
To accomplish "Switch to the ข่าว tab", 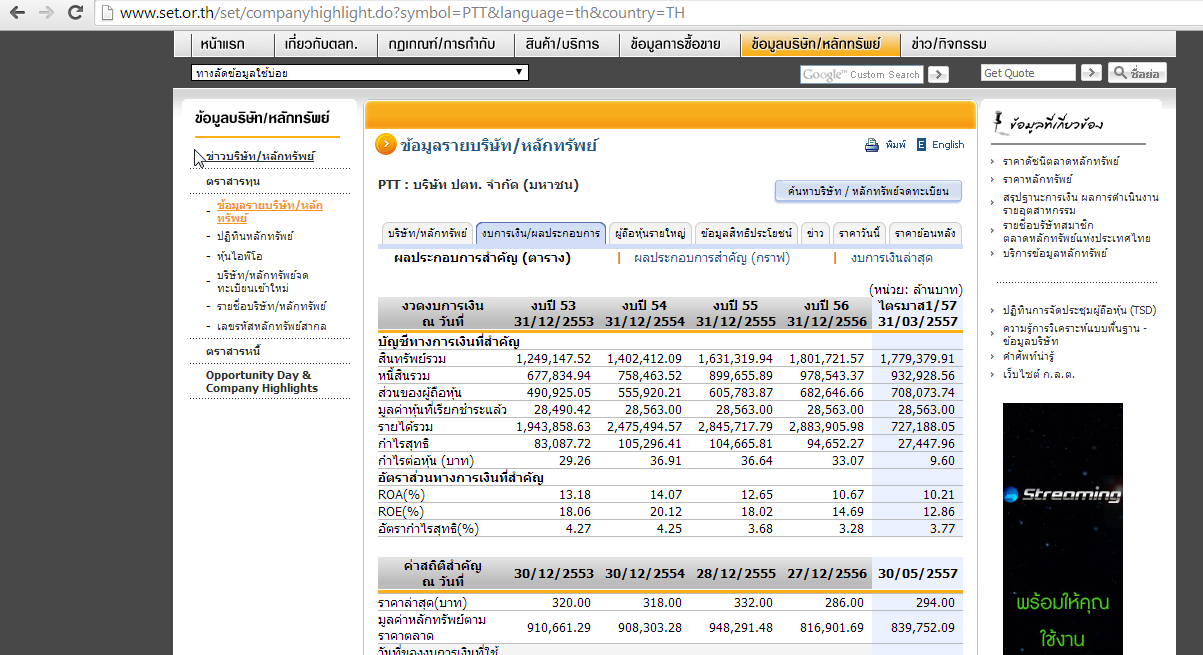I will tap(815, 233).
